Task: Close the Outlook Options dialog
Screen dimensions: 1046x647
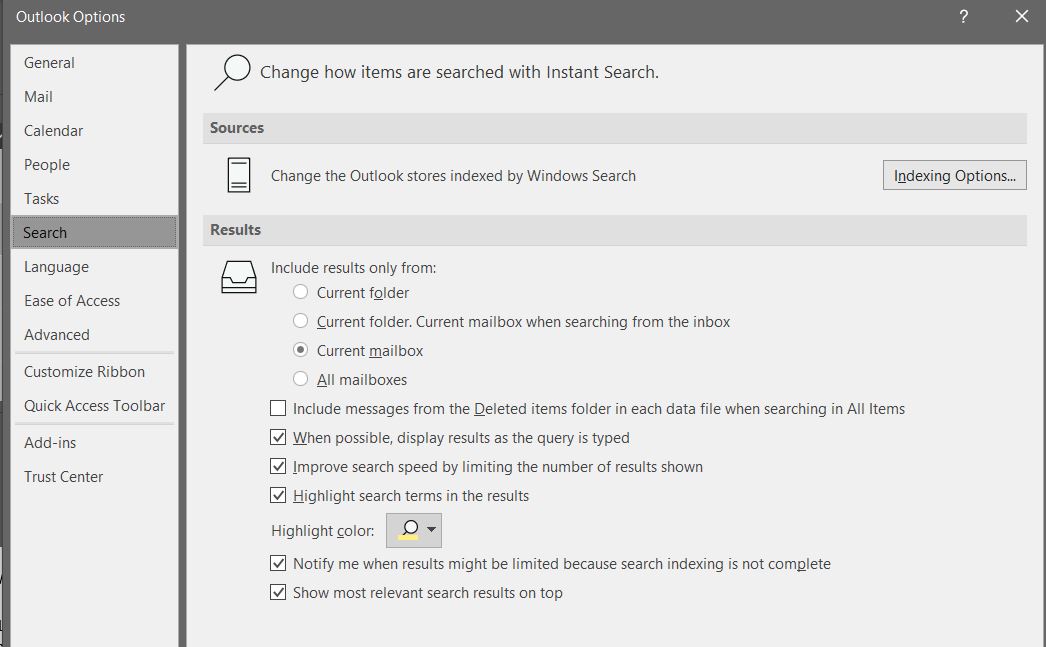Action: [1021, 17]
